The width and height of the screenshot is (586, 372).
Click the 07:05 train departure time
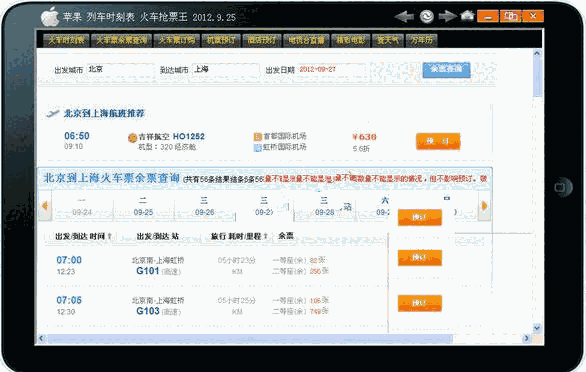pos(69,300)
